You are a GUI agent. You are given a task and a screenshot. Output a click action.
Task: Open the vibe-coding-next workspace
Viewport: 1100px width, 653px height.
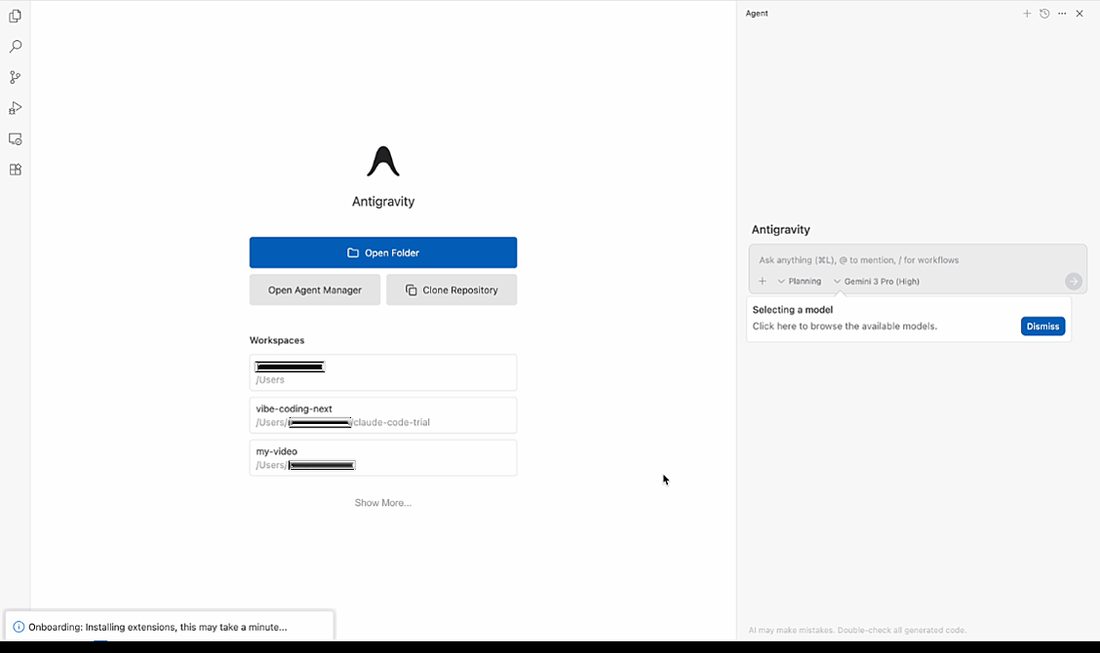383,415
